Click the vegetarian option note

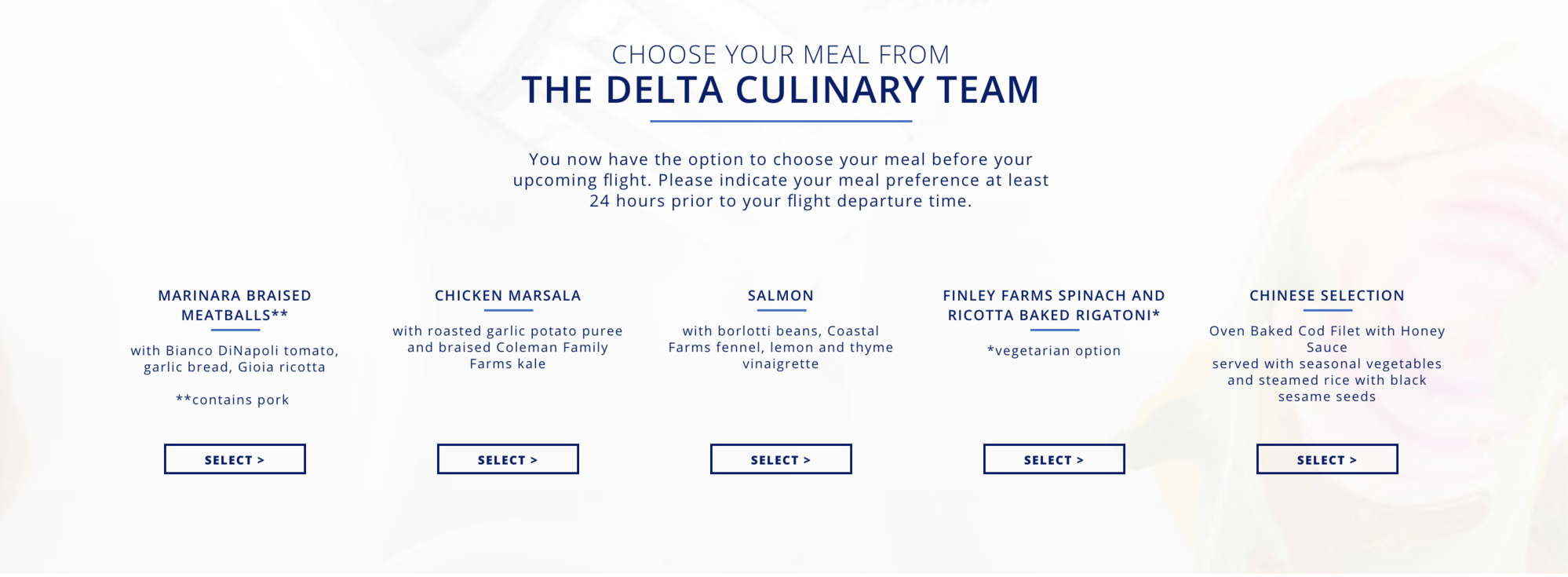(1054, 351)
